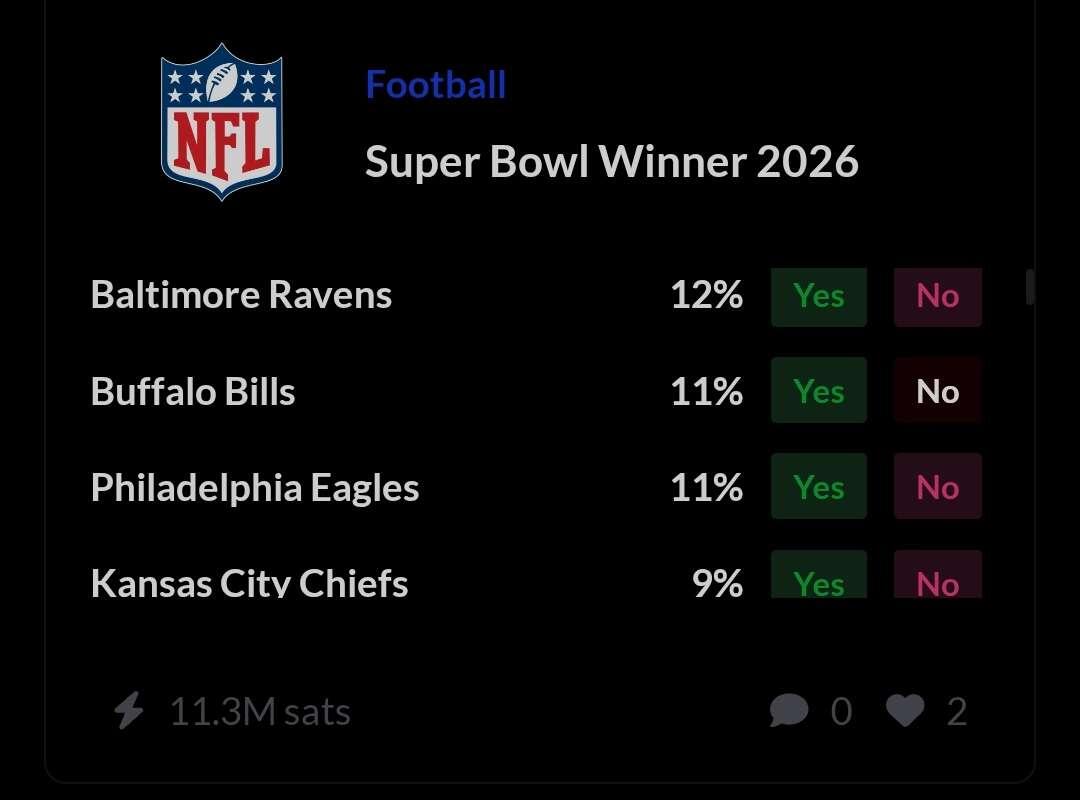Click the lightning bolt sats icon

coord(129,710)
